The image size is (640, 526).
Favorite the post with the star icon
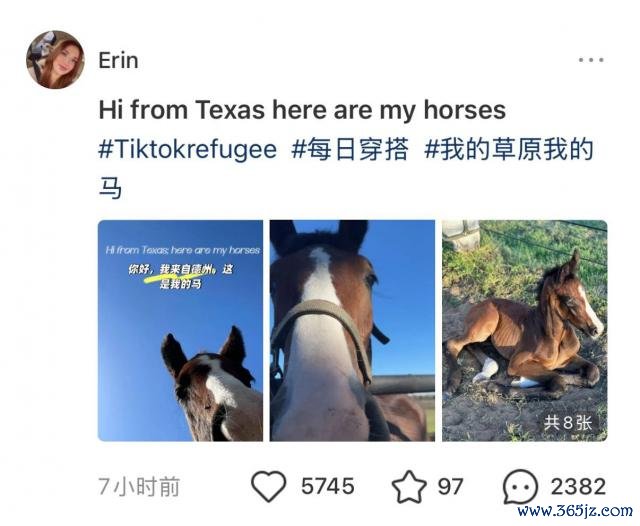409,486
